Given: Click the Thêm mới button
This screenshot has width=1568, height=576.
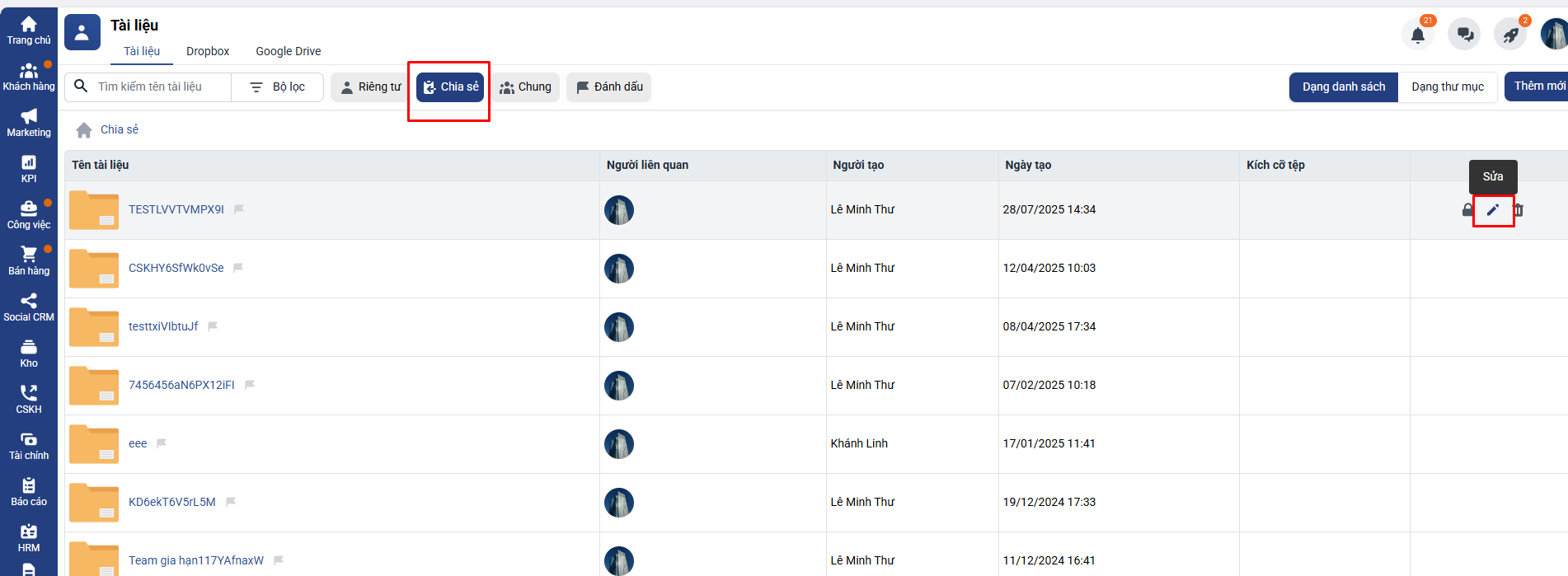Looking at the screenshot, I should tap(1537, 87).
